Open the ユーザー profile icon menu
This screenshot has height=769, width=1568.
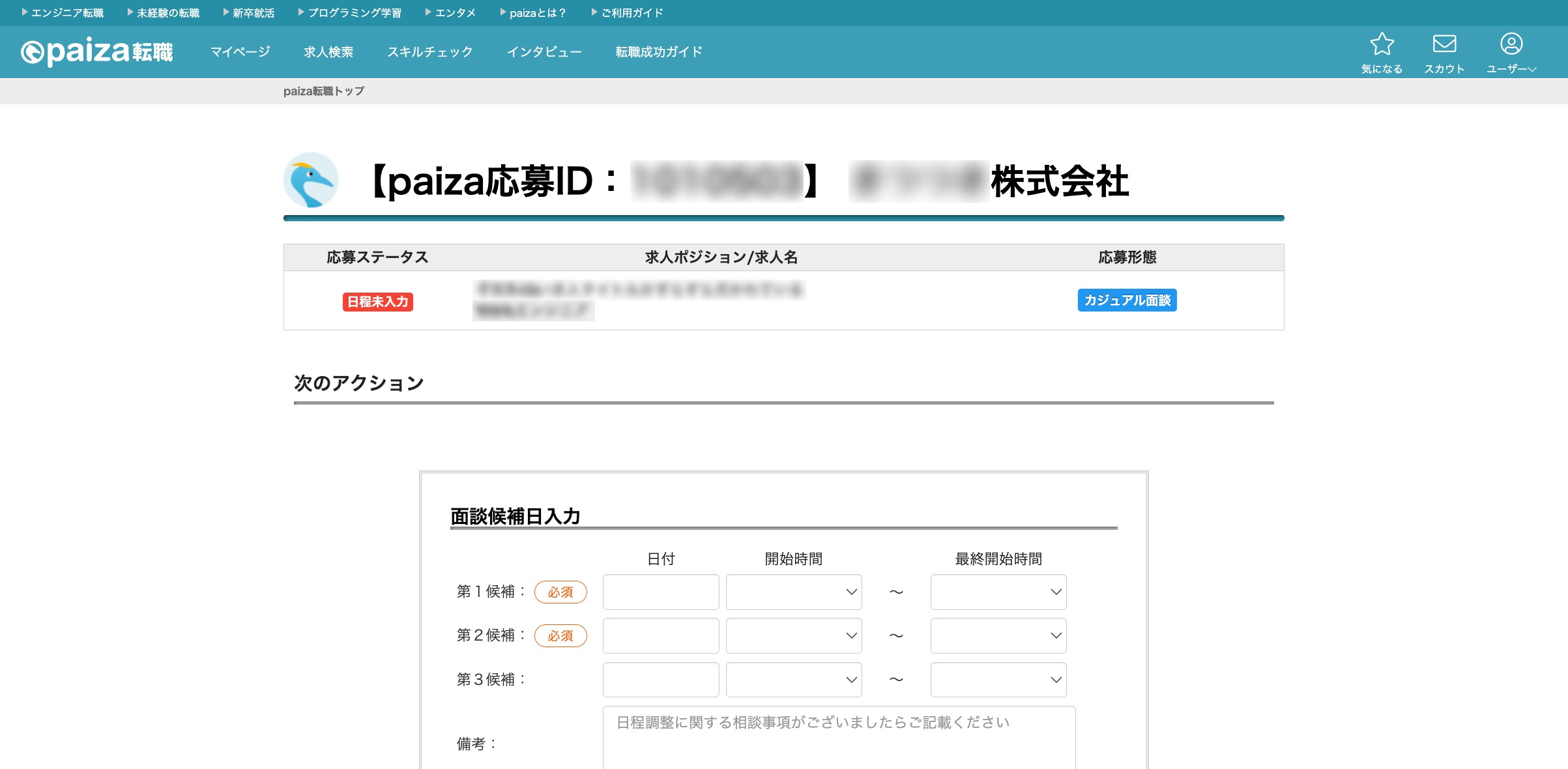(x=1511, y=53)
